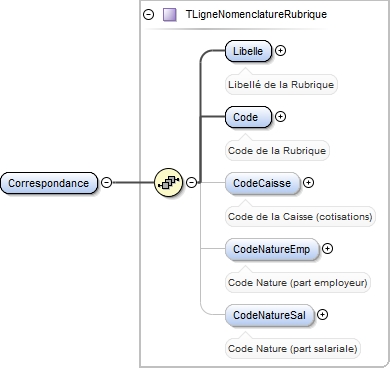Click the TLigneNomenclatureRubrique type name
The width and height of the screenshot is (391, 369).
(256, 15)
